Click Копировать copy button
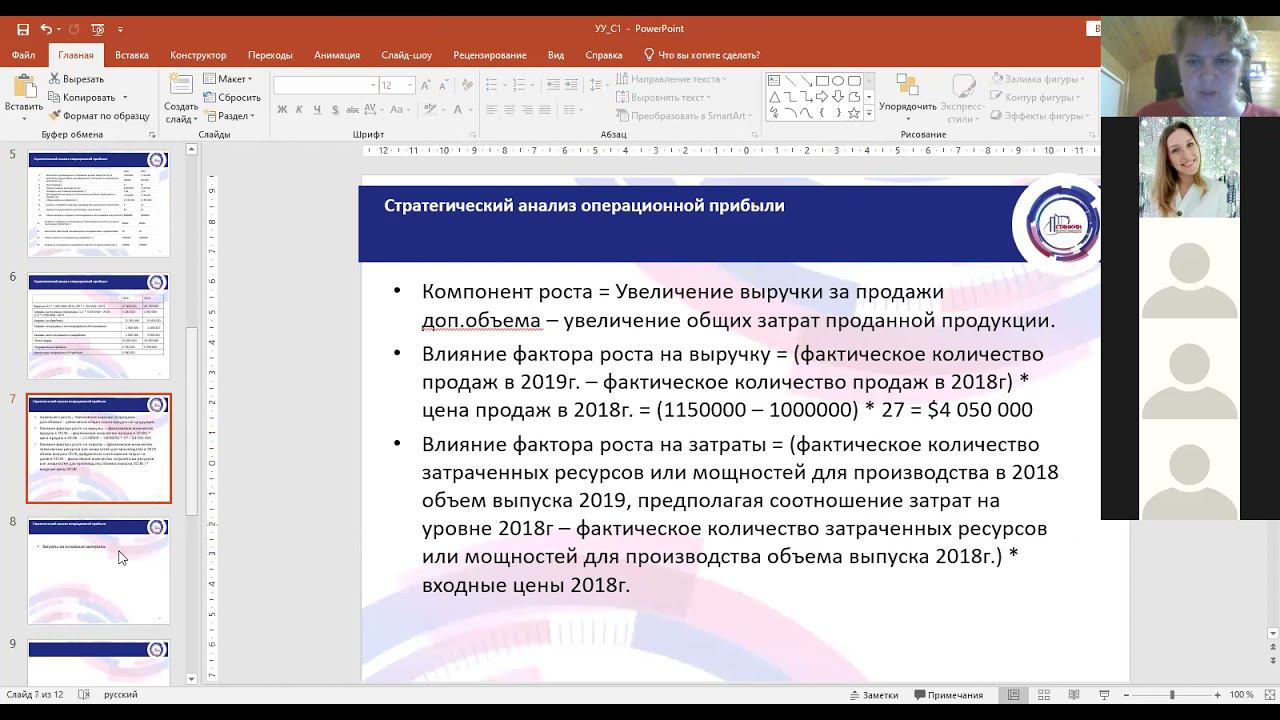 point(88,97)
